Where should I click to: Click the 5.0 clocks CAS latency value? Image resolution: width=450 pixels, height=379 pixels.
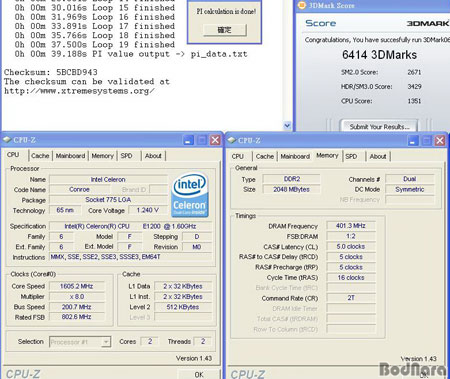(x=351, y=247)
